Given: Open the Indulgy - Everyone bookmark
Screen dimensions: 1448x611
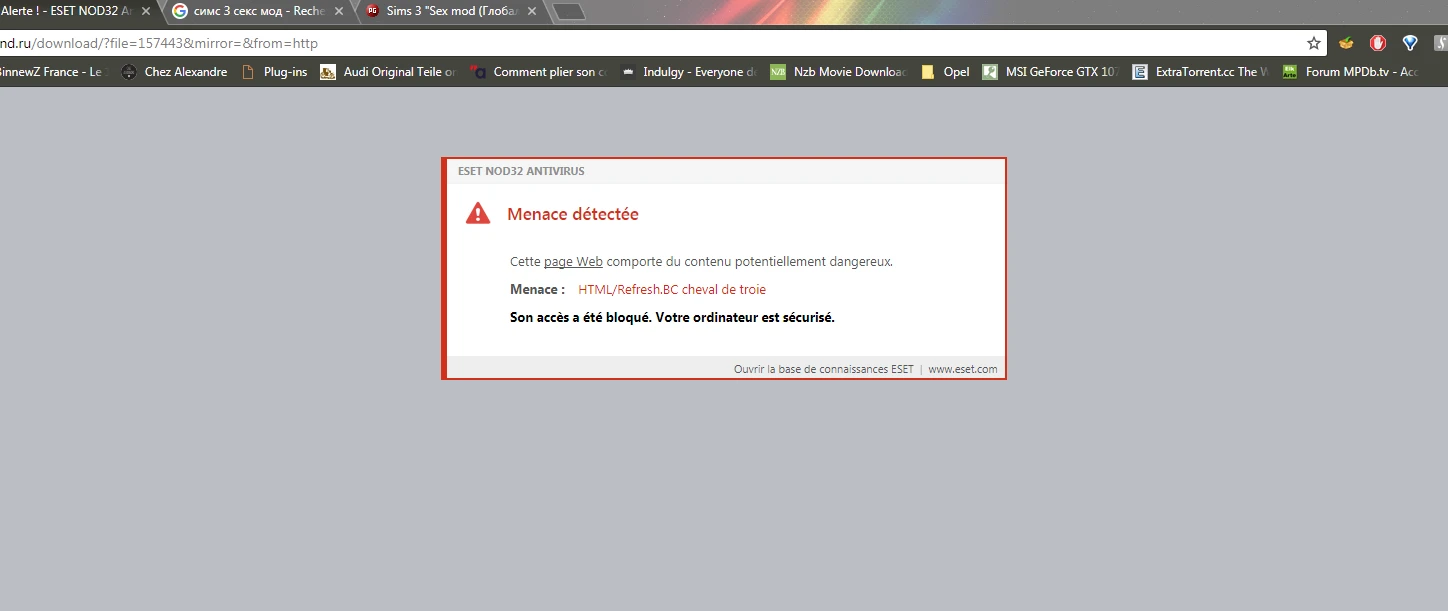Looking at the screenshot, I should 688,72.
